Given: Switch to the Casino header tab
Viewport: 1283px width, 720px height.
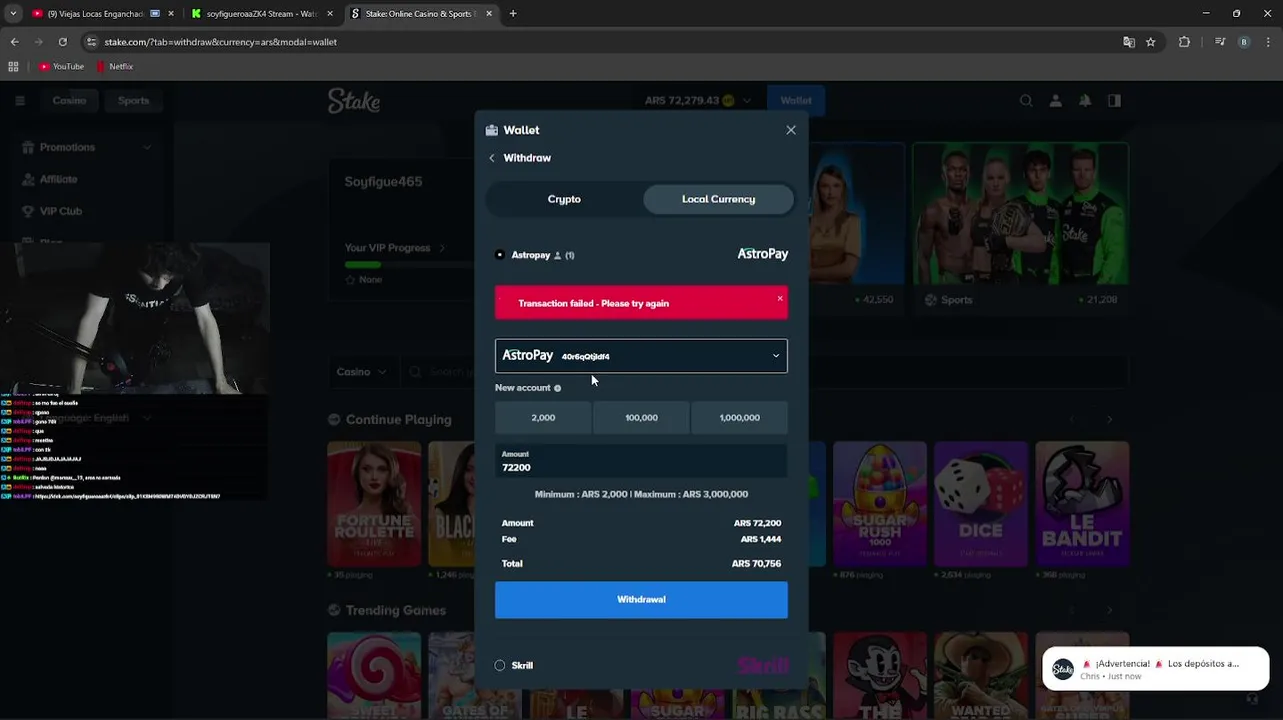Looking at the screenshot, I should [x=70, y=100].
